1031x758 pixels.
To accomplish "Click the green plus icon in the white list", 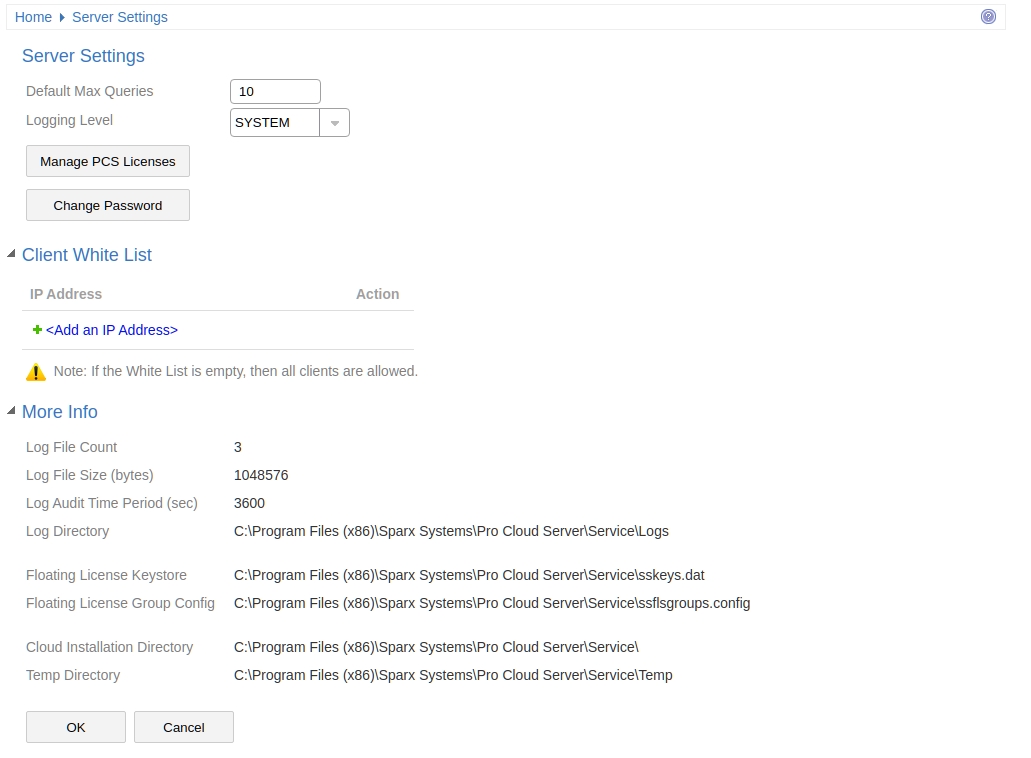I will [37, 330].
